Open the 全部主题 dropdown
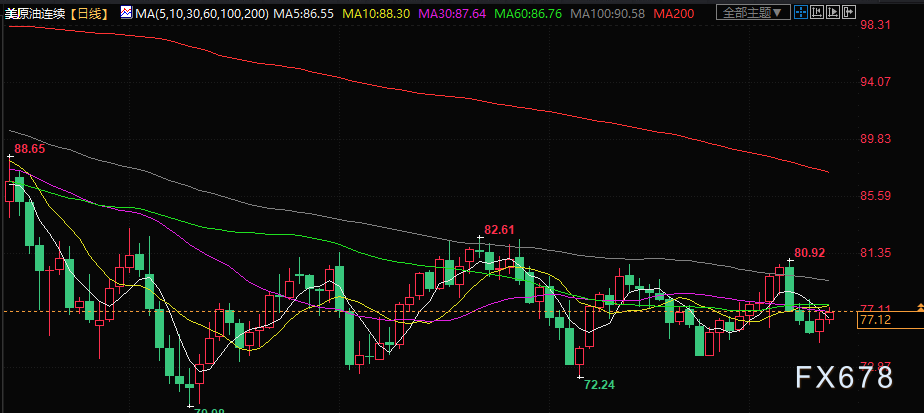The image size is (924, 413). (x=753, y=12)
